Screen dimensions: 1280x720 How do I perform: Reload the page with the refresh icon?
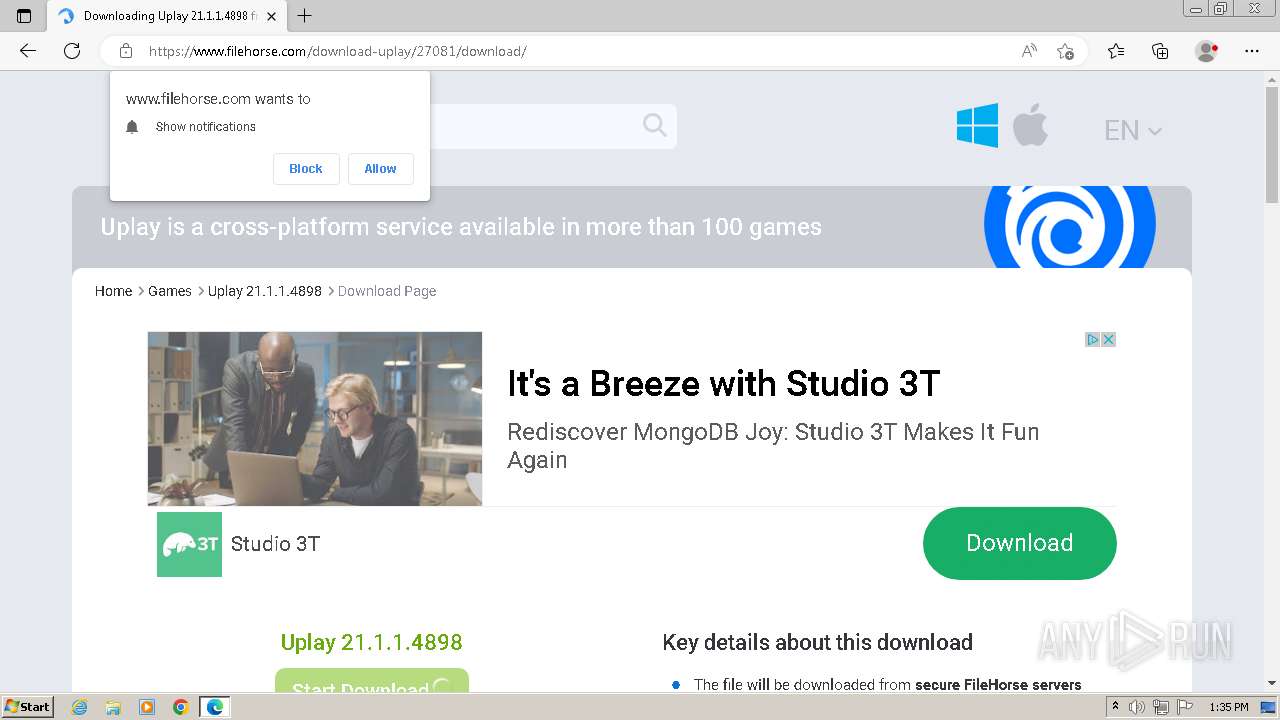click(x=72, y=51)
